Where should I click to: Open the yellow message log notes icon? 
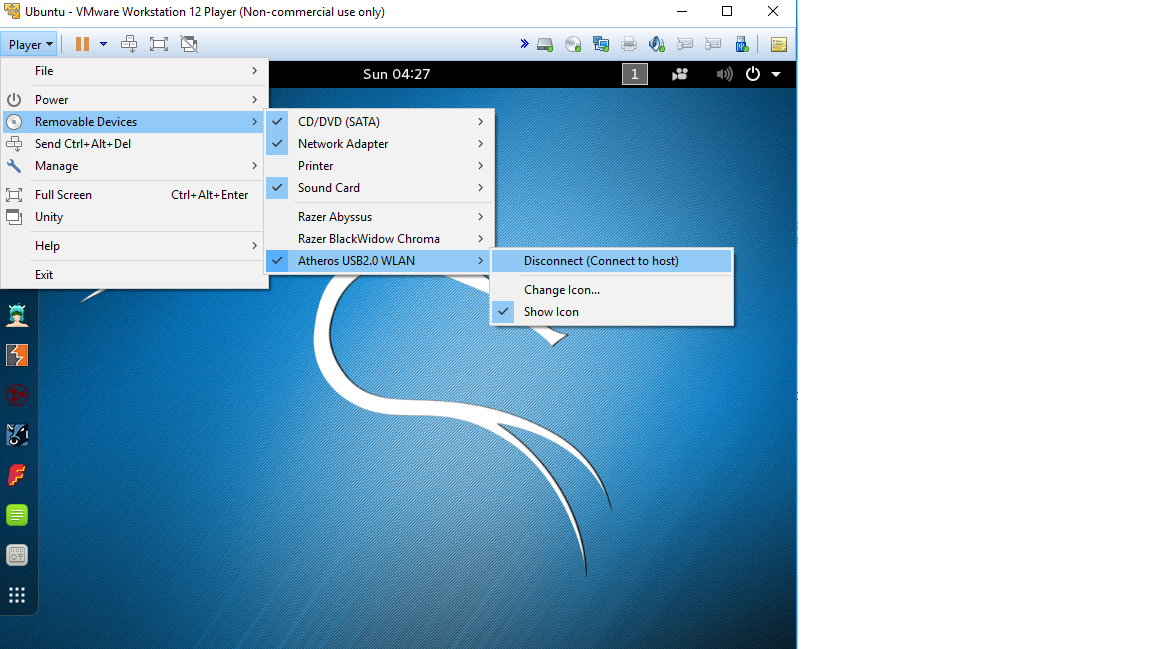tap(779, 45)
